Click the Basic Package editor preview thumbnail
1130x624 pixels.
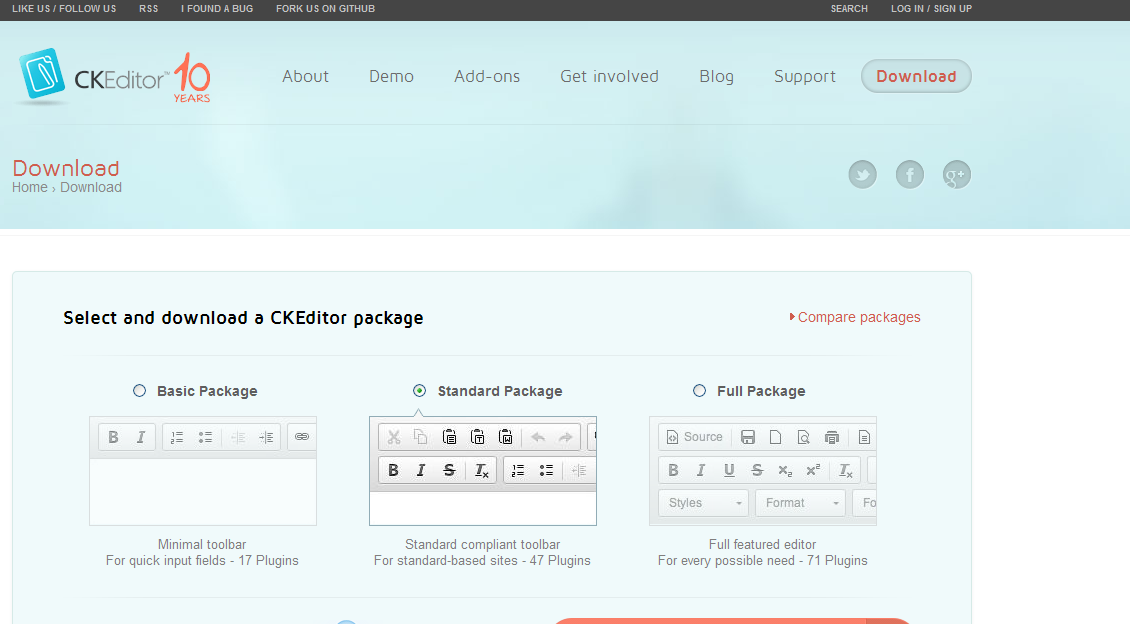coord(203,471)
